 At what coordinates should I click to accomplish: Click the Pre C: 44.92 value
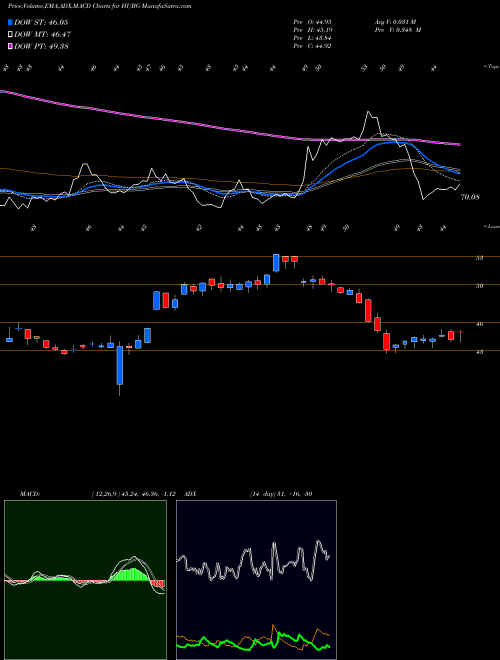click(312, 46)
